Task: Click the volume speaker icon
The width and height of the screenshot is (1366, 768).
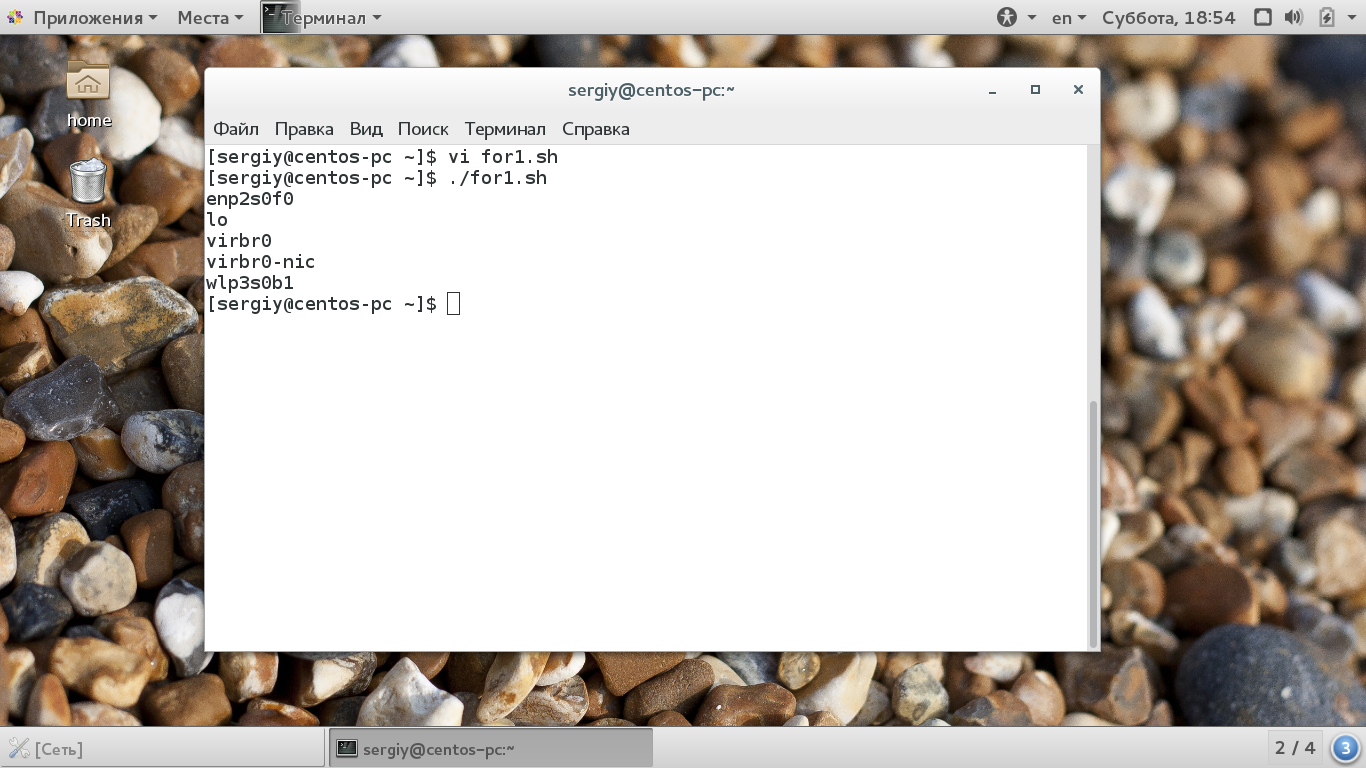Action: [1294, 17]
